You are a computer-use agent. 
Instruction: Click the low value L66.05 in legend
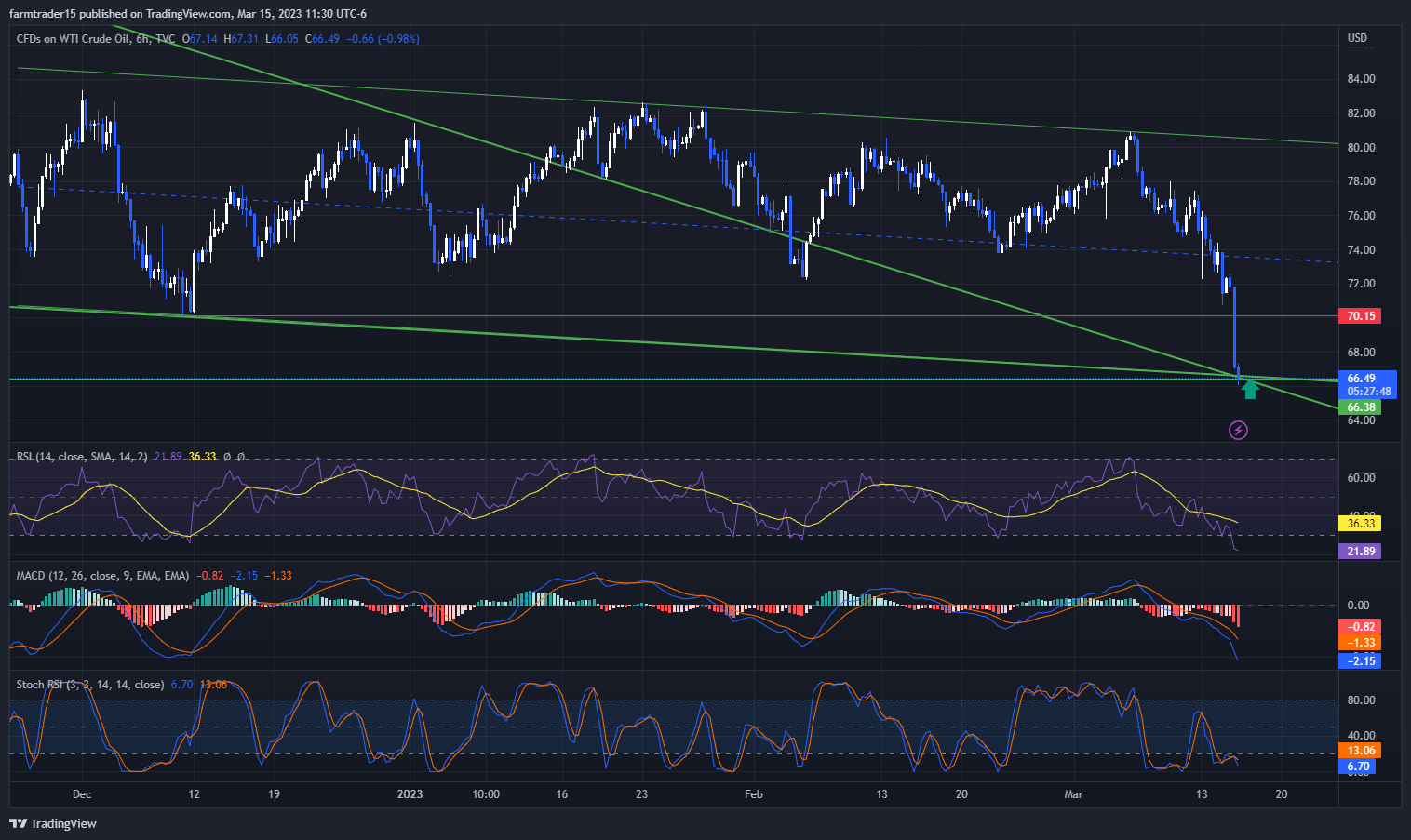click(282, 39)
